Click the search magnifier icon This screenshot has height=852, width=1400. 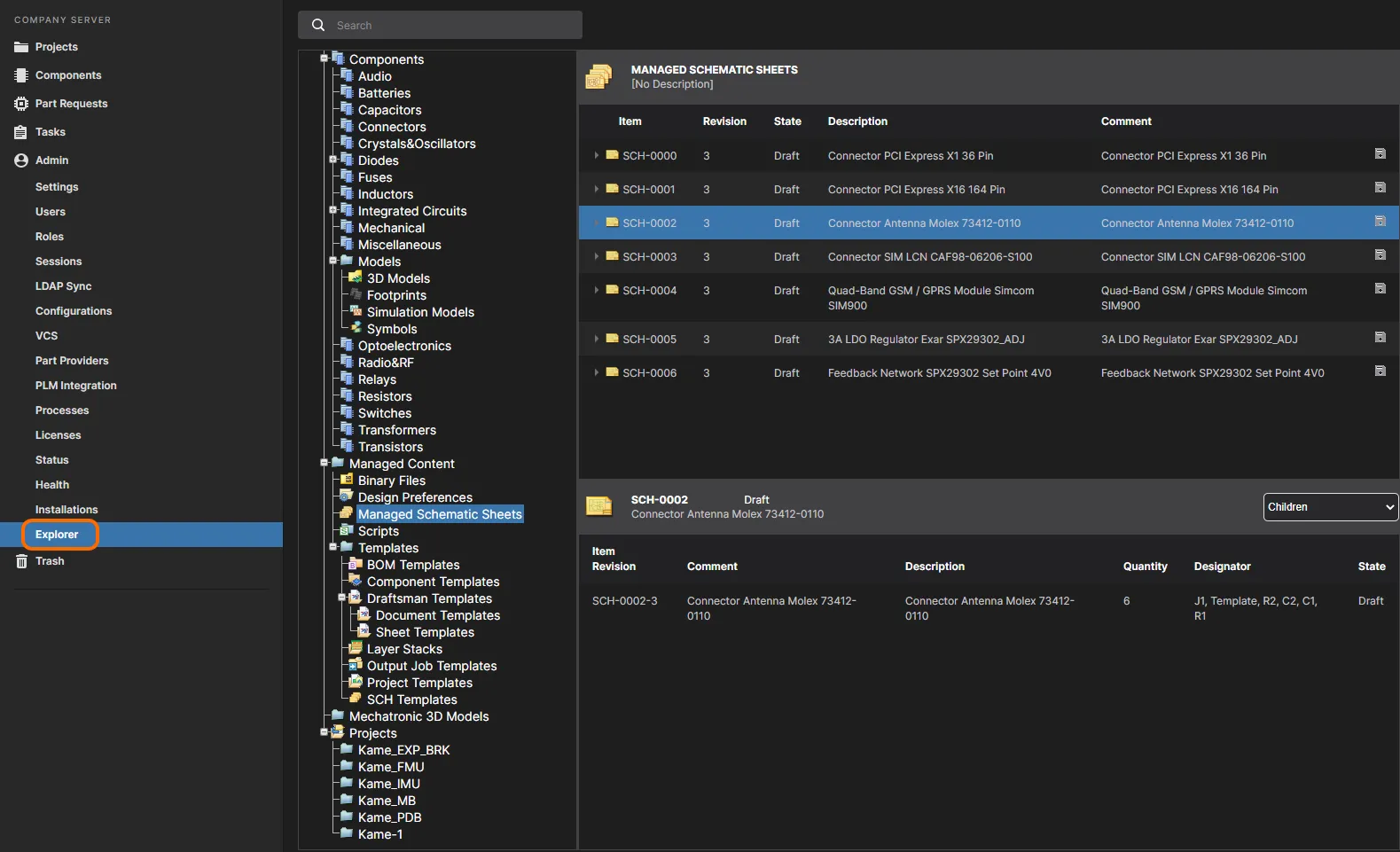pos(318,26)
